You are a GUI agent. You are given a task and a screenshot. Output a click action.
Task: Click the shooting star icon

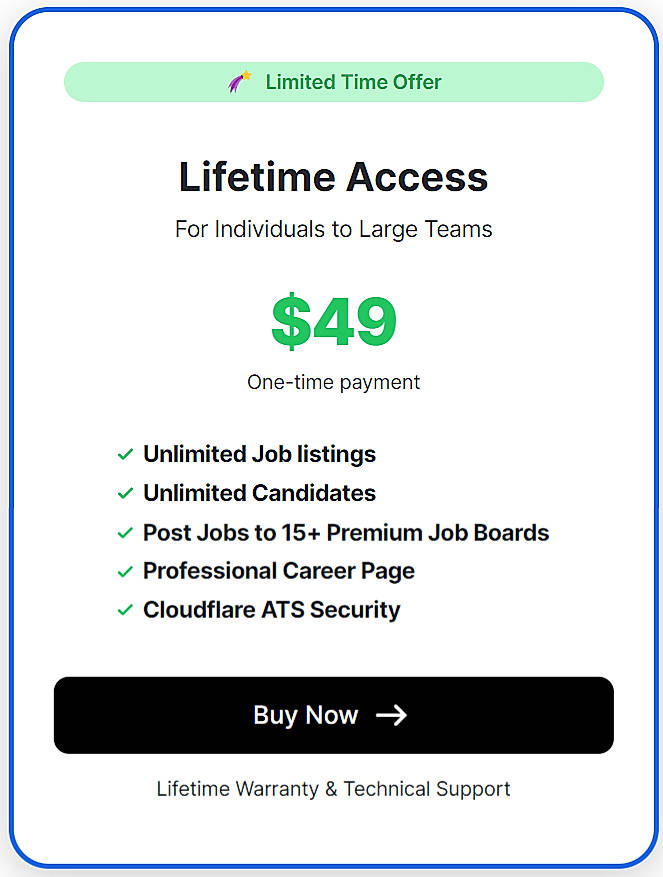pos(238,81)
